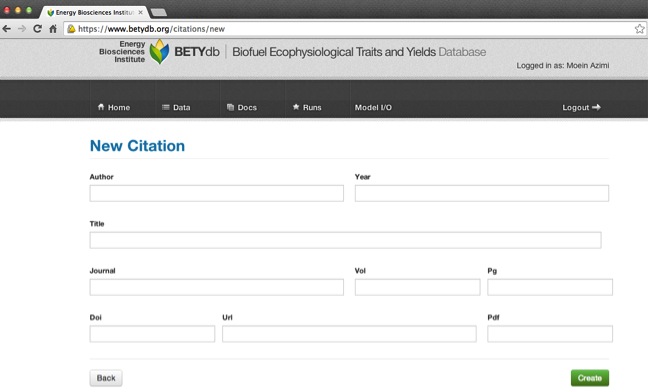Open a new browser tab
The height and width of the screenshot is (392, 648).
point(159,12)
